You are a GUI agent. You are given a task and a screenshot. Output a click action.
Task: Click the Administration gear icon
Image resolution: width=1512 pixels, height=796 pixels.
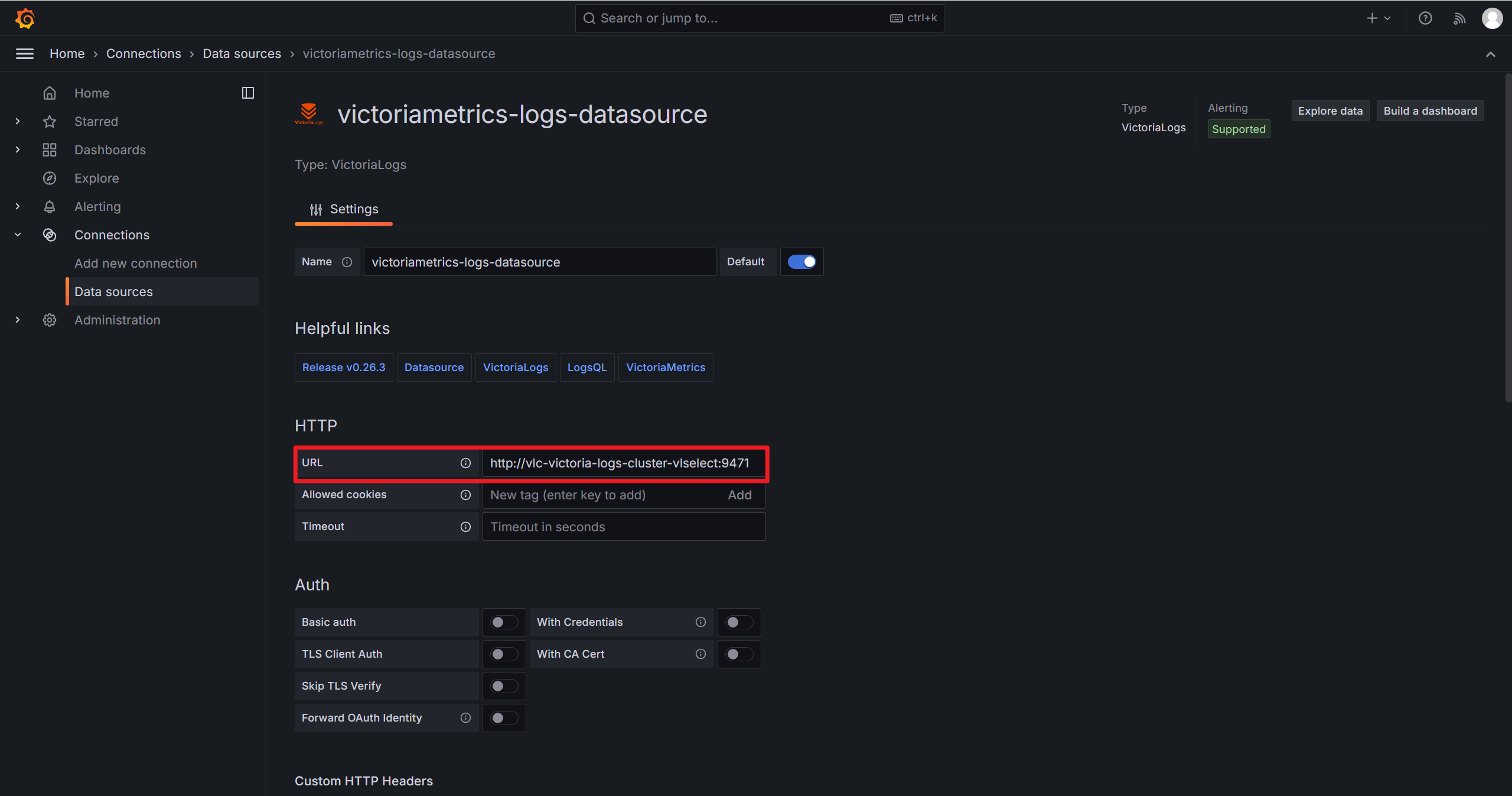point(50,320)
